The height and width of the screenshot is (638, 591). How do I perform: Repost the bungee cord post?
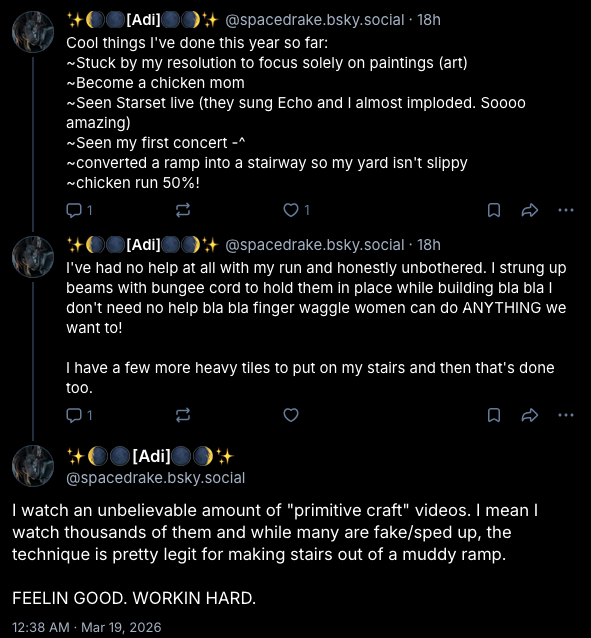coord(183,415)
